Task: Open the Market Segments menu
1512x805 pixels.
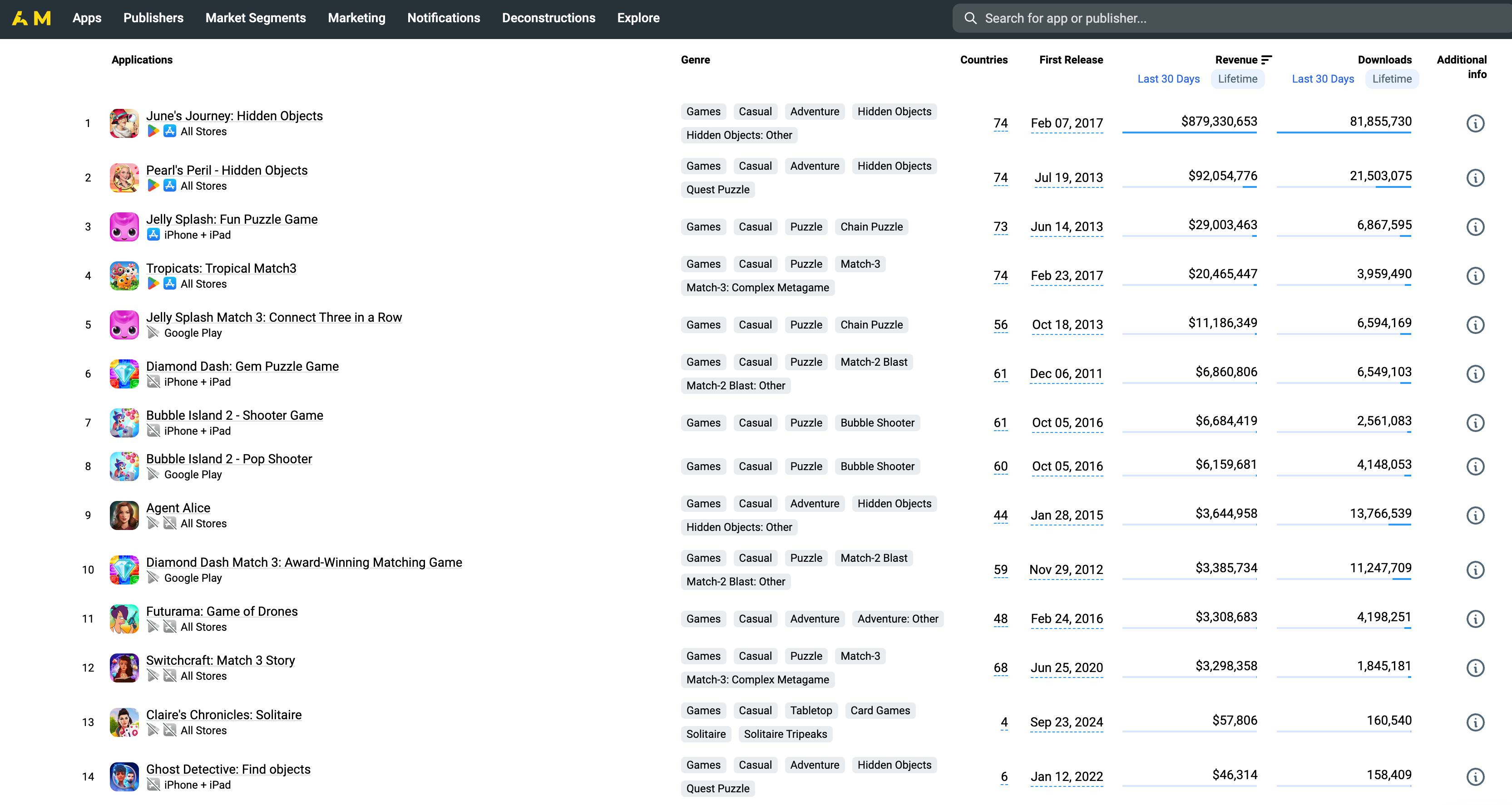Action: point(255,18)
